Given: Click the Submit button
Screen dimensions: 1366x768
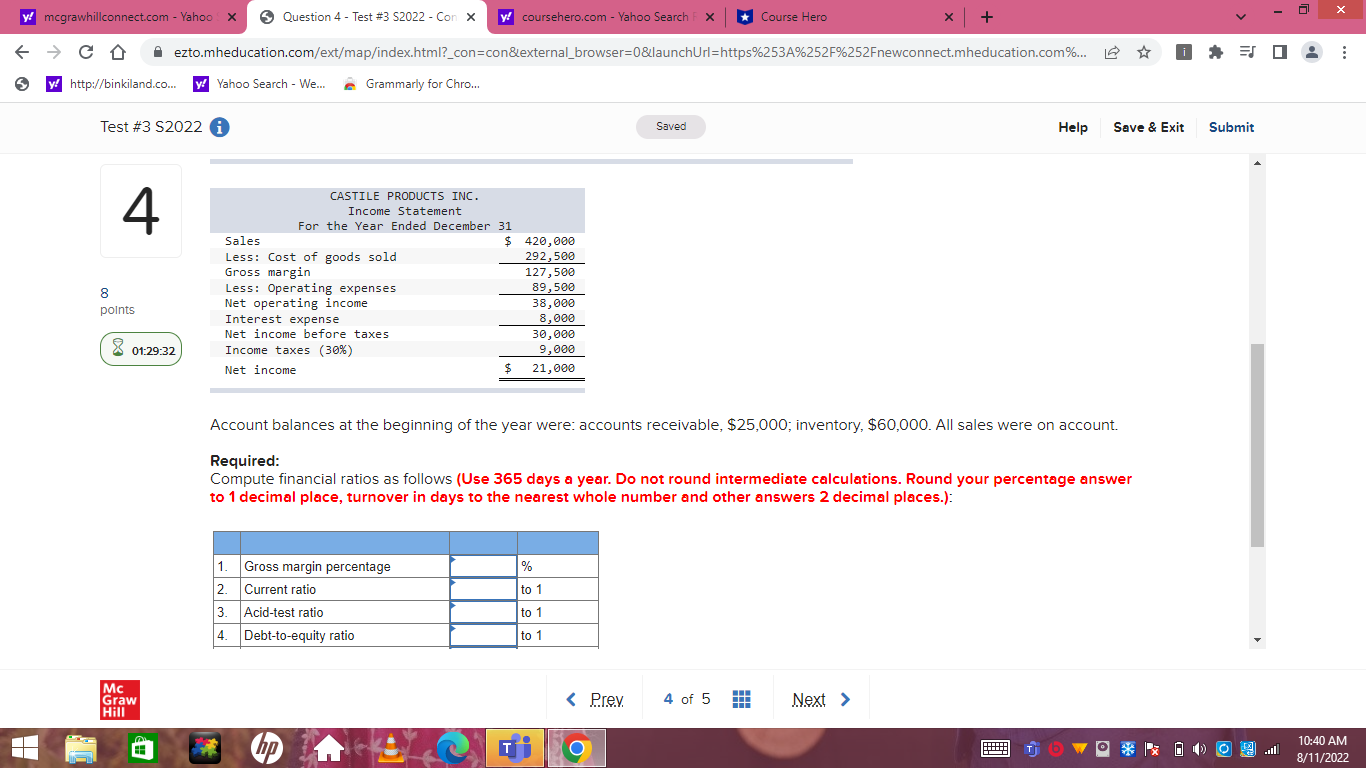Looking at the screenshot, I should click(x=1231, y=127).
